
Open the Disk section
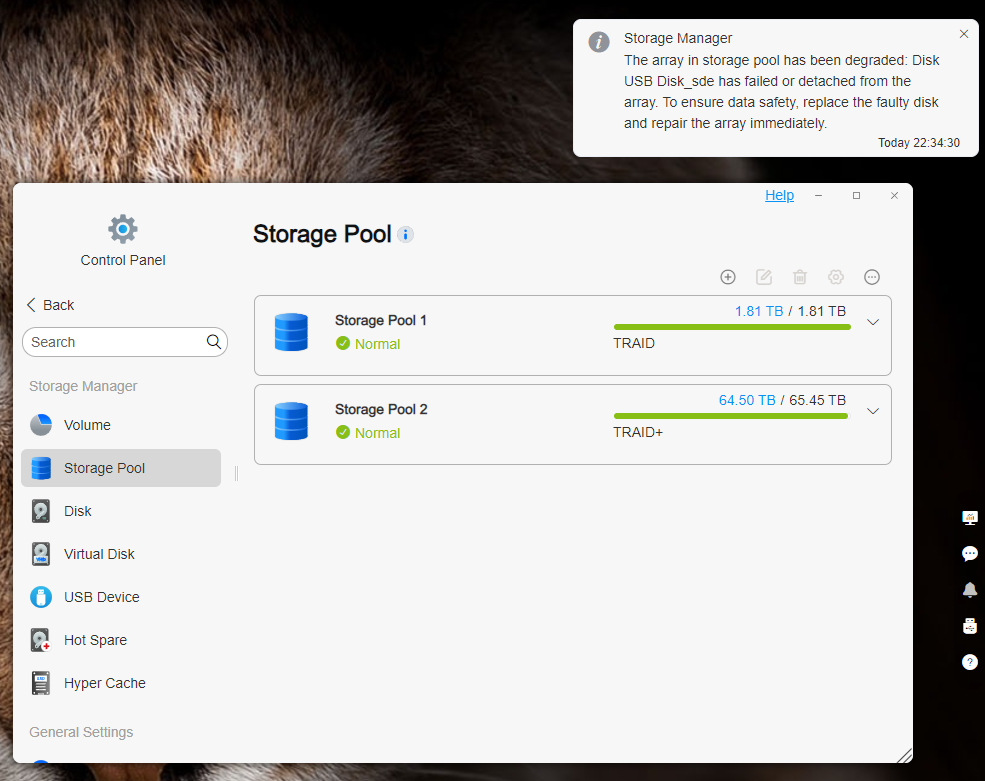click(121, 511)
